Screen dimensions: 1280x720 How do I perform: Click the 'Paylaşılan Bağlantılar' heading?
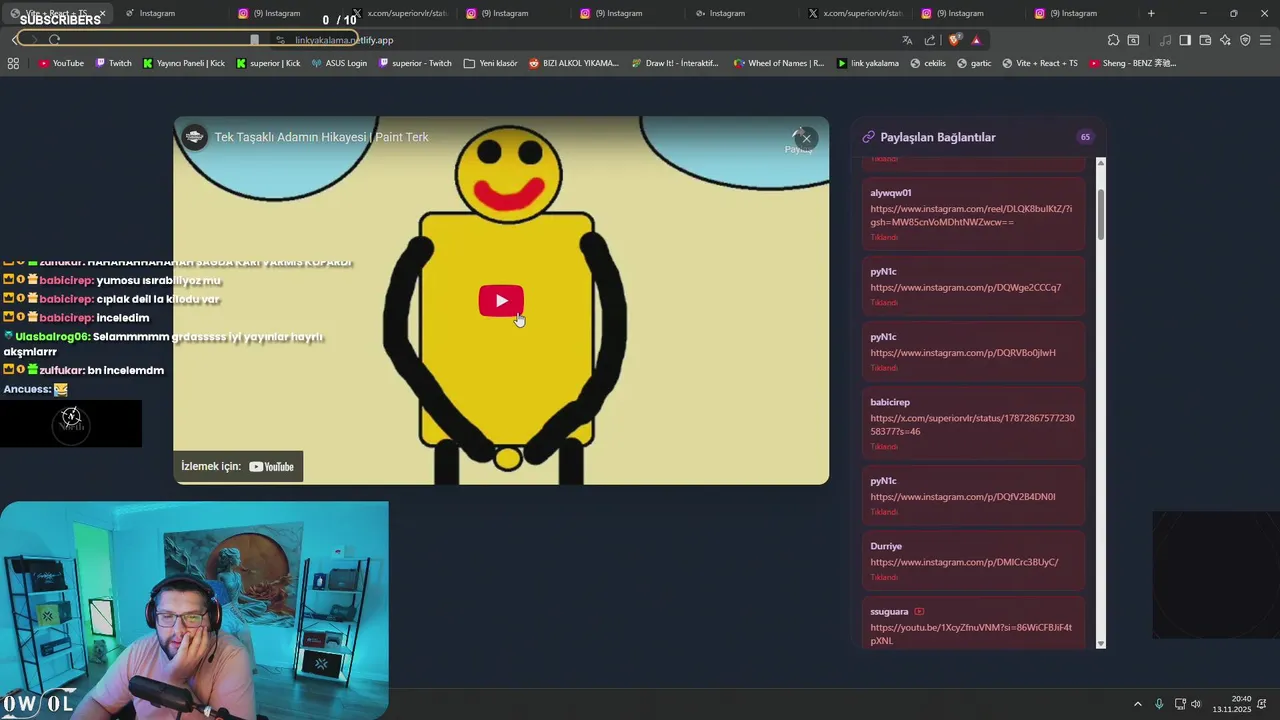point(937,137)
